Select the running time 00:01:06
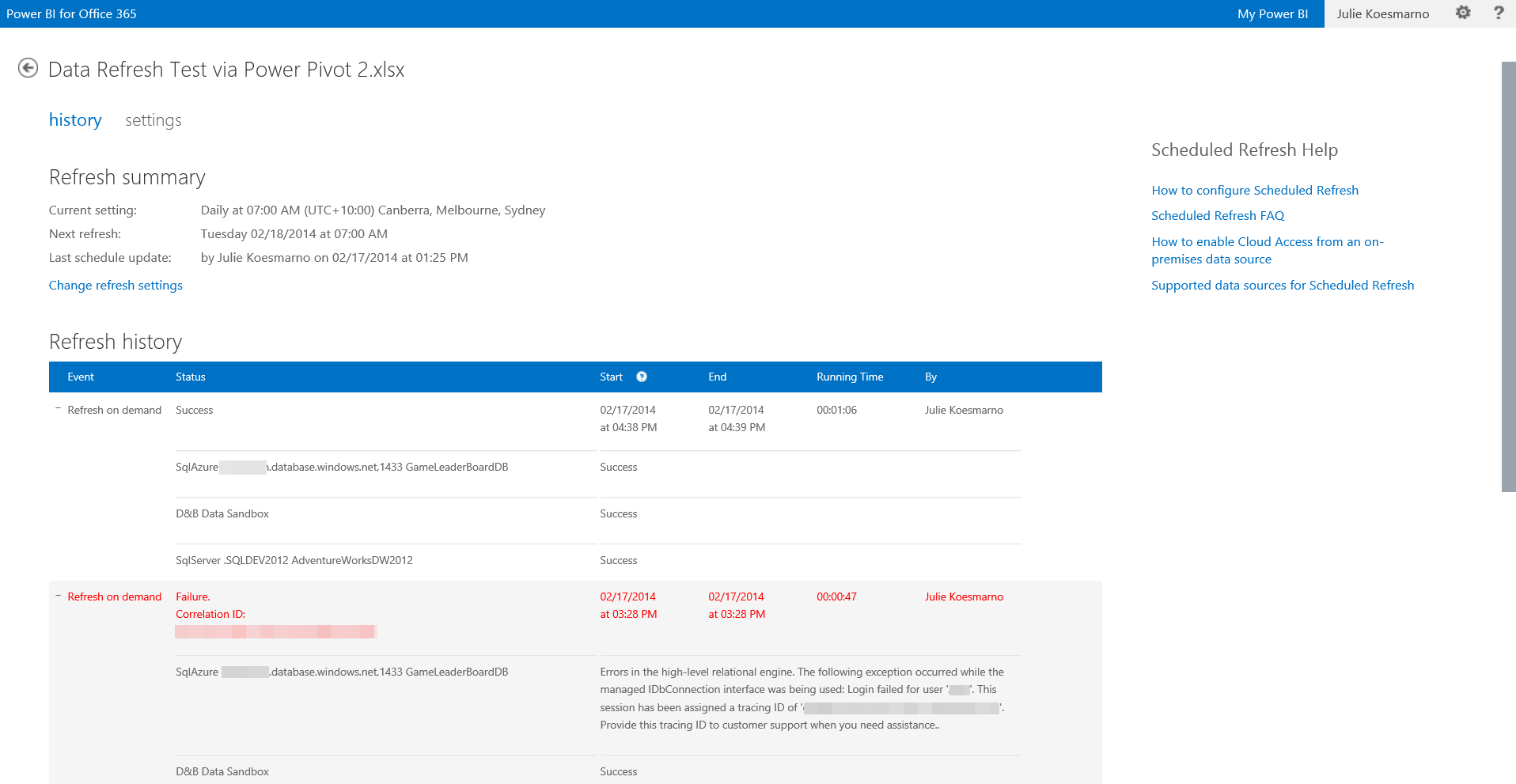The width and height of the screenshot is (1516, 784). pos(836,410)
